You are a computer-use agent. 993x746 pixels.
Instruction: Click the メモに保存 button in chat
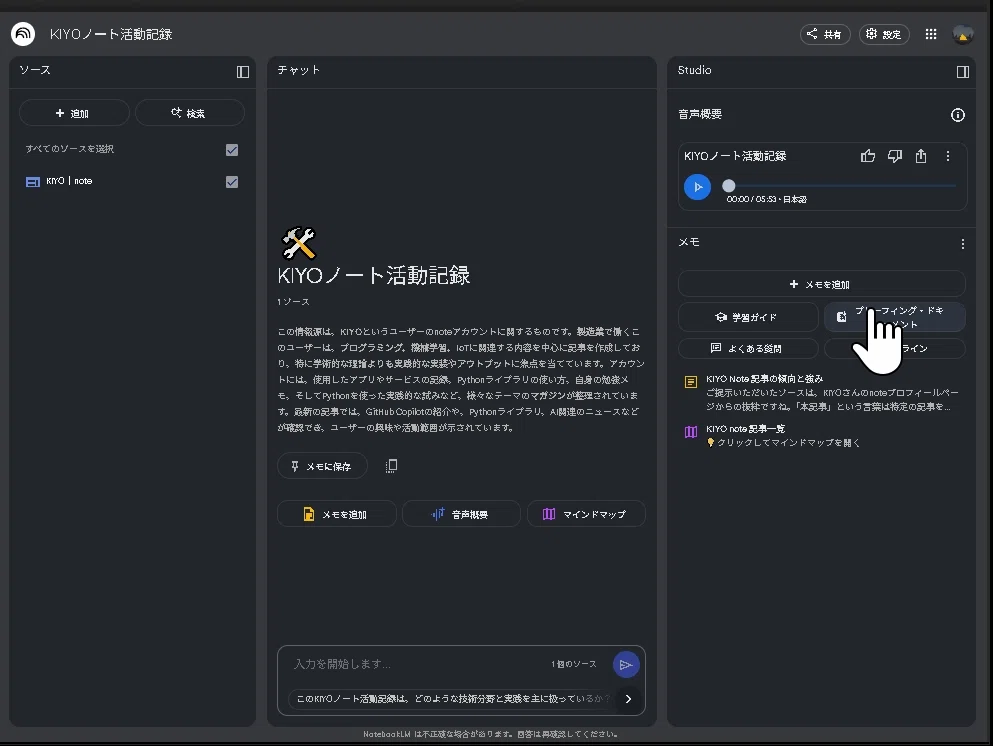[322, 466]
